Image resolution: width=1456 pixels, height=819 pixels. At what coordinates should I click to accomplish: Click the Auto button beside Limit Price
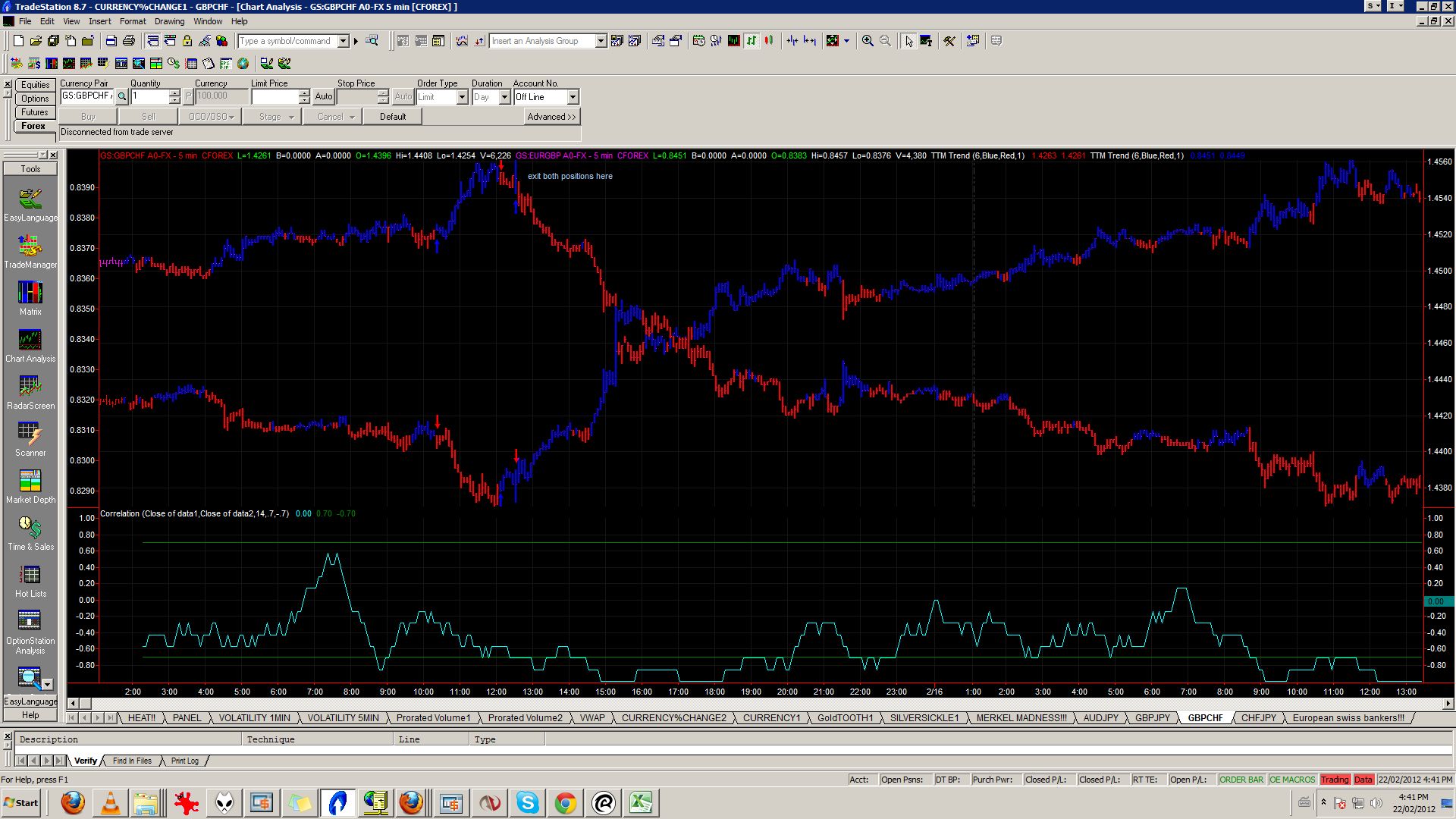324,96
